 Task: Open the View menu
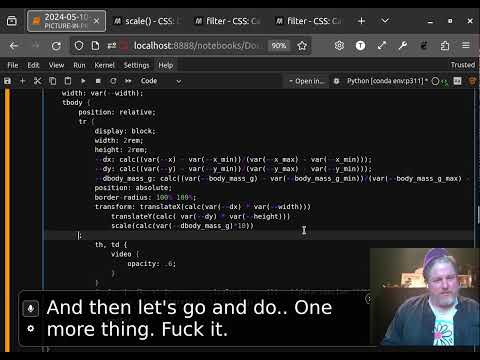coord(56,65)
